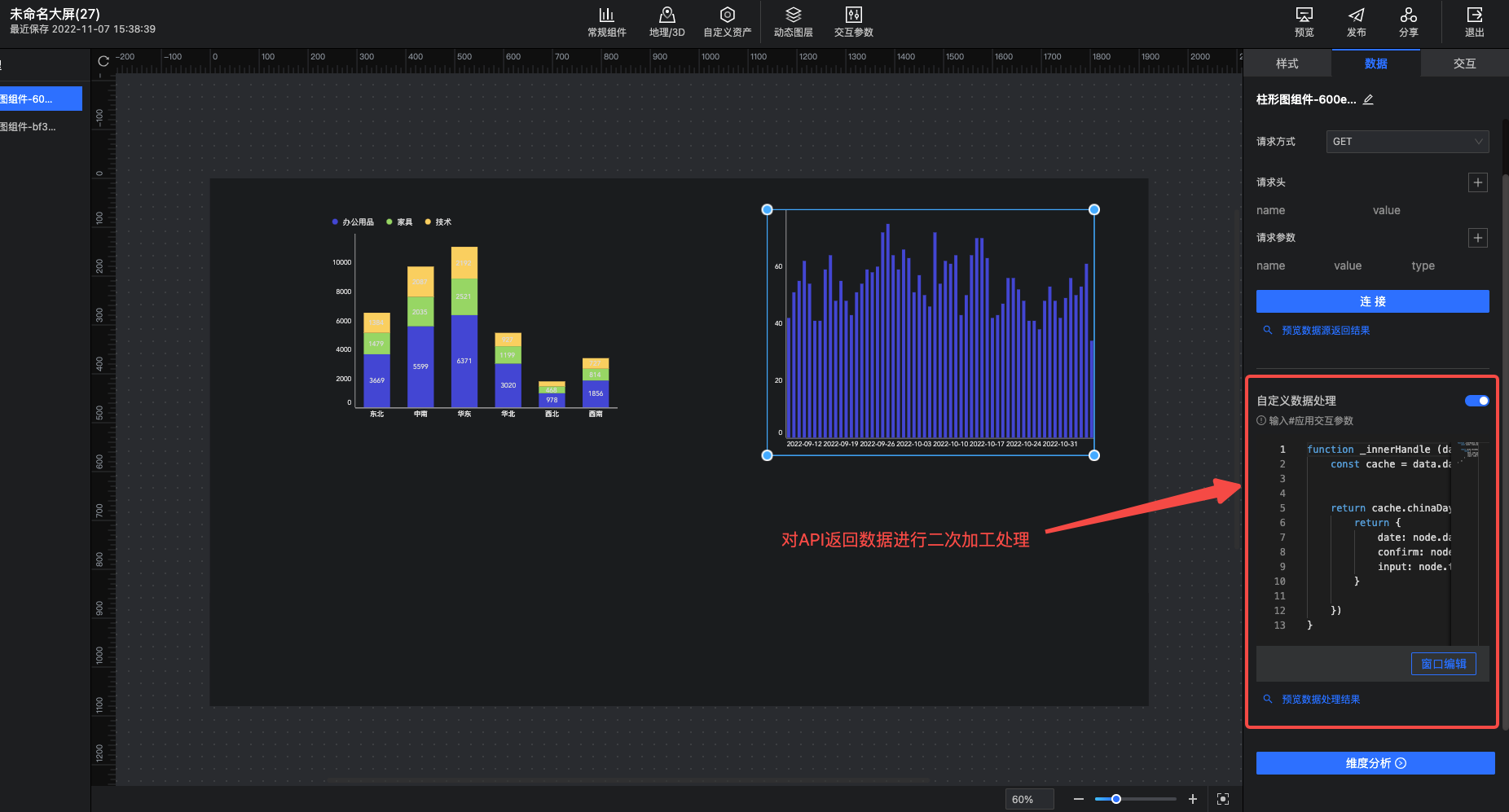Viewport: 1509px width, 812px height.
Task: Open the GET request method dropdown
Action: point(1407,142)
